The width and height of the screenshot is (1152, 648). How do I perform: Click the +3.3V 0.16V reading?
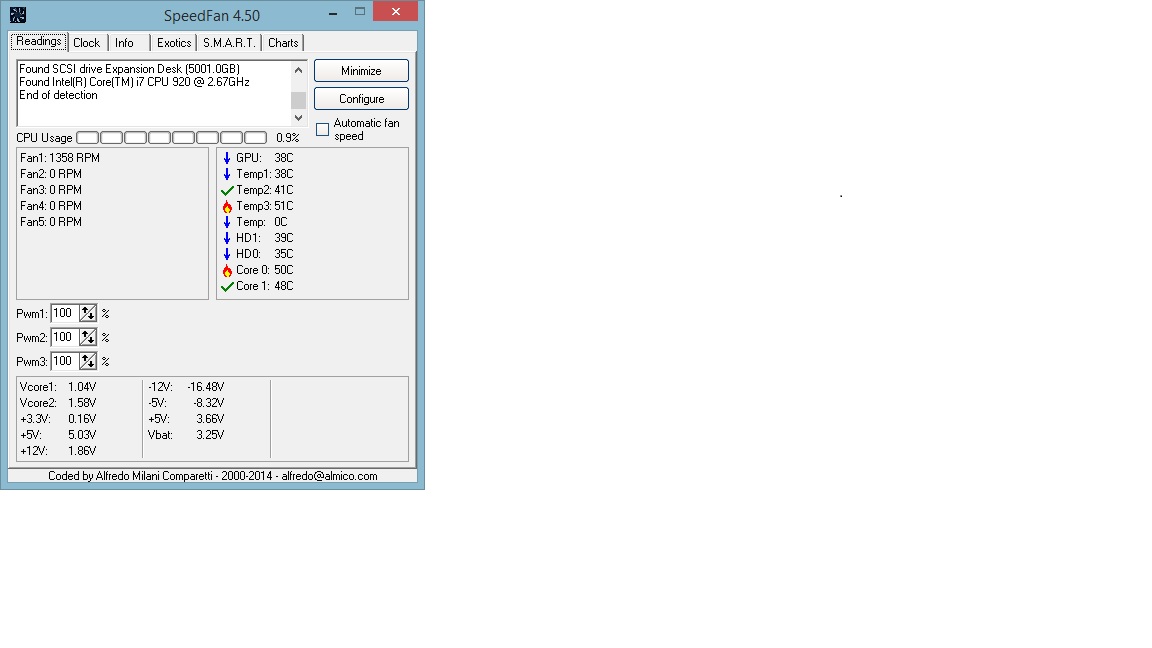pyautogui.click(x=58, y=420)
